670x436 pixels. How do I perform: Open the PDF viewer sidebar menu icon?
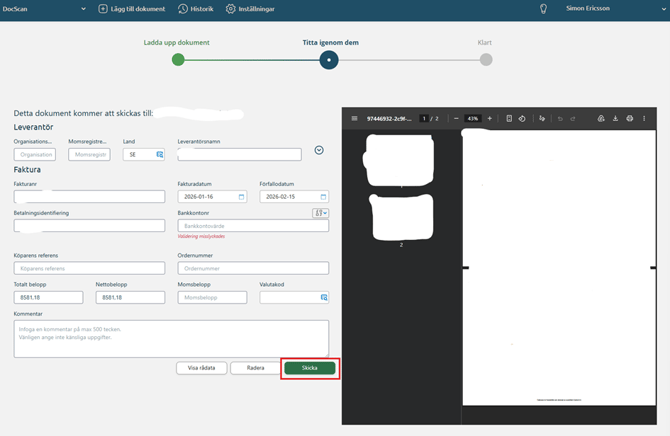(354, 118)
